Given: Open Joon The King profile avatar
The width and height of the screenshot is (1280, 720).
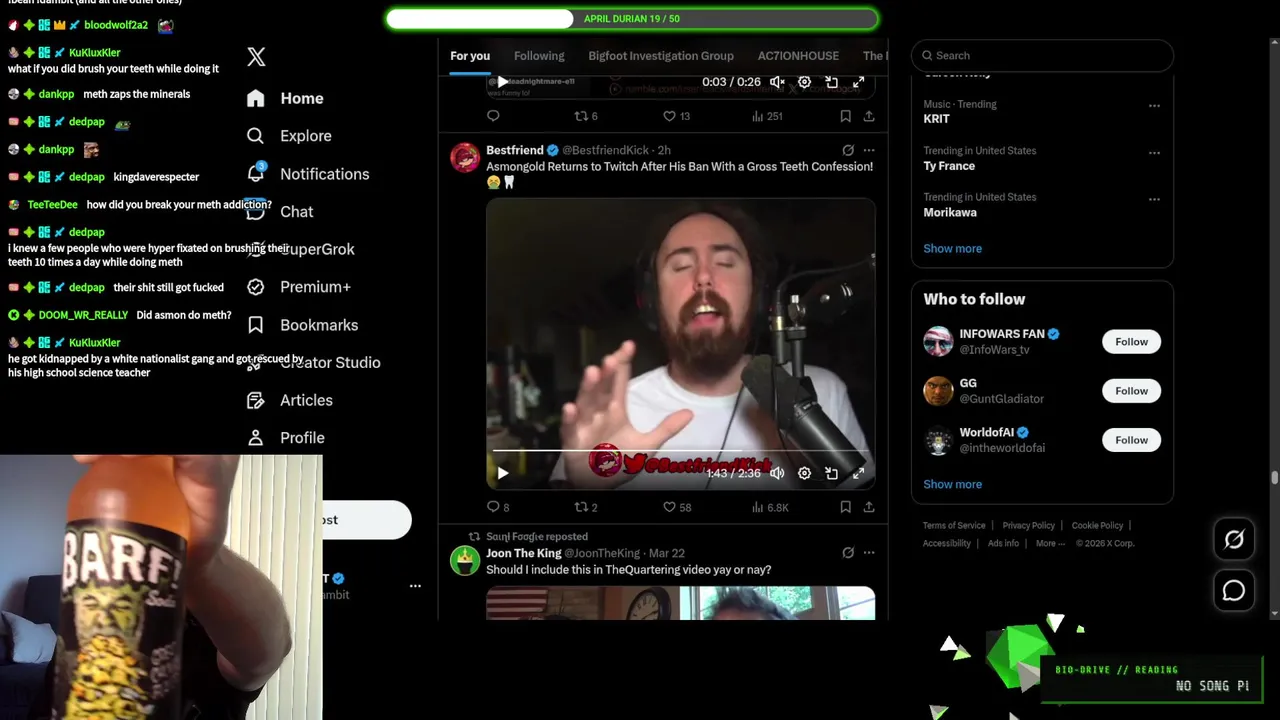Looking at the screenshot, I should [x=465, y=560].
